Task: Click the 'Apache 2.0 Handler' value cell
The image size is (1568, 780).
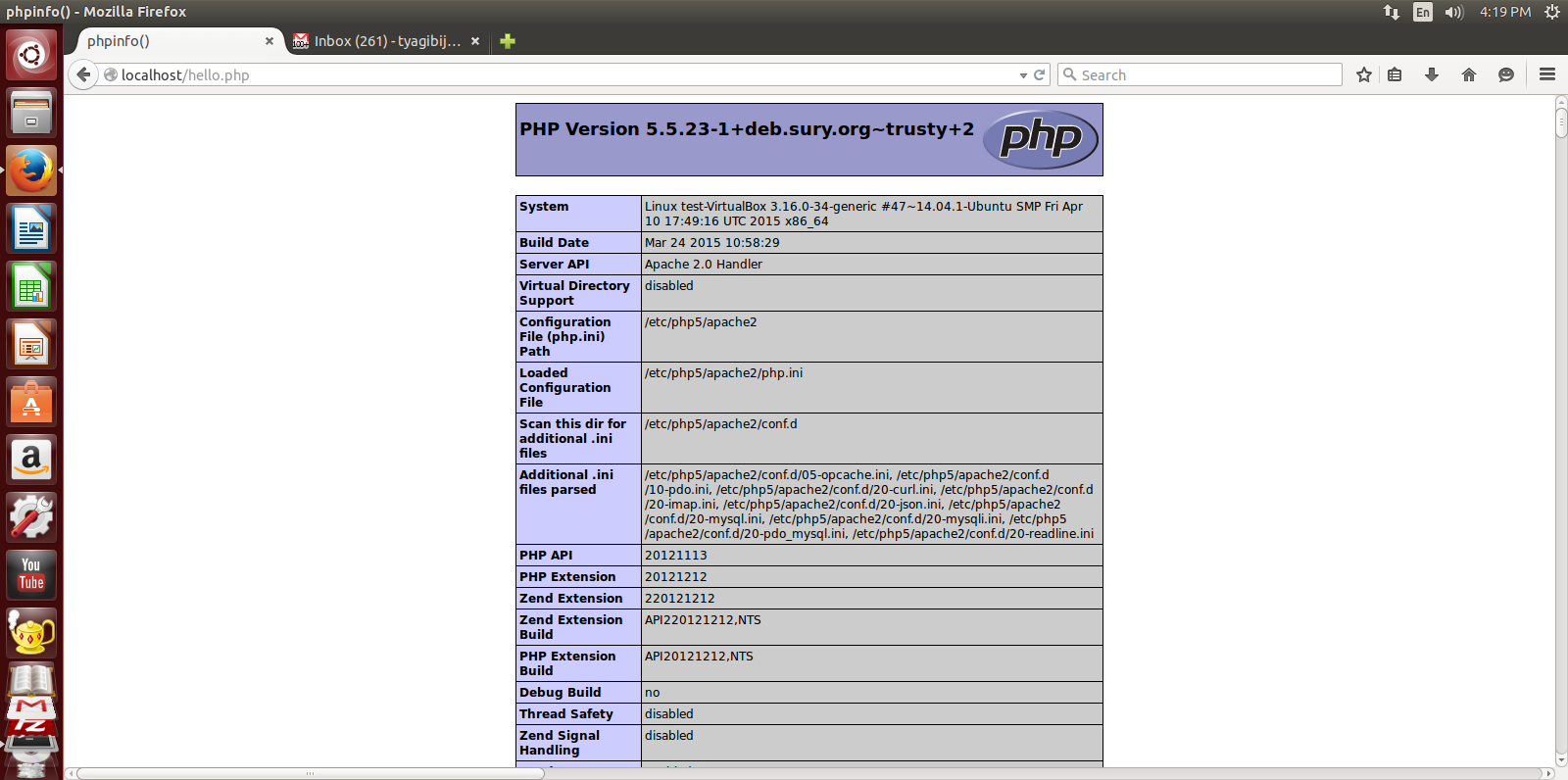Action: coord(872,265)
